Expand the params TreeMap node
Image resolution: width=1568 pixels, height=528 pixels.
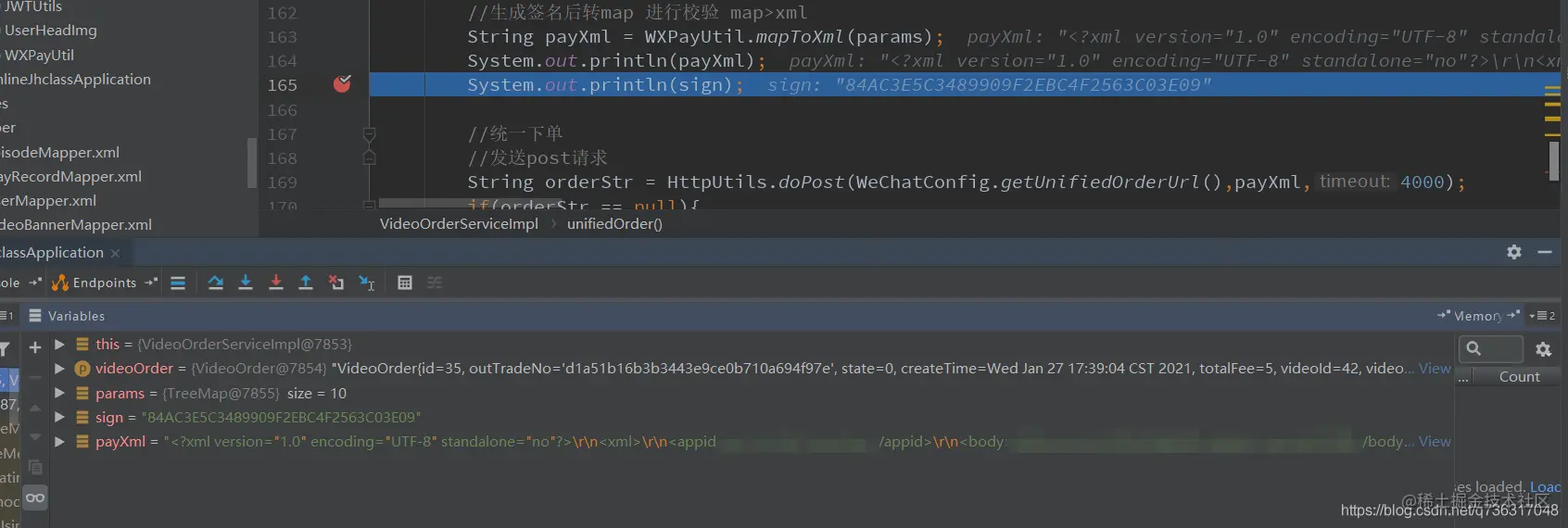tap(59, 393)
